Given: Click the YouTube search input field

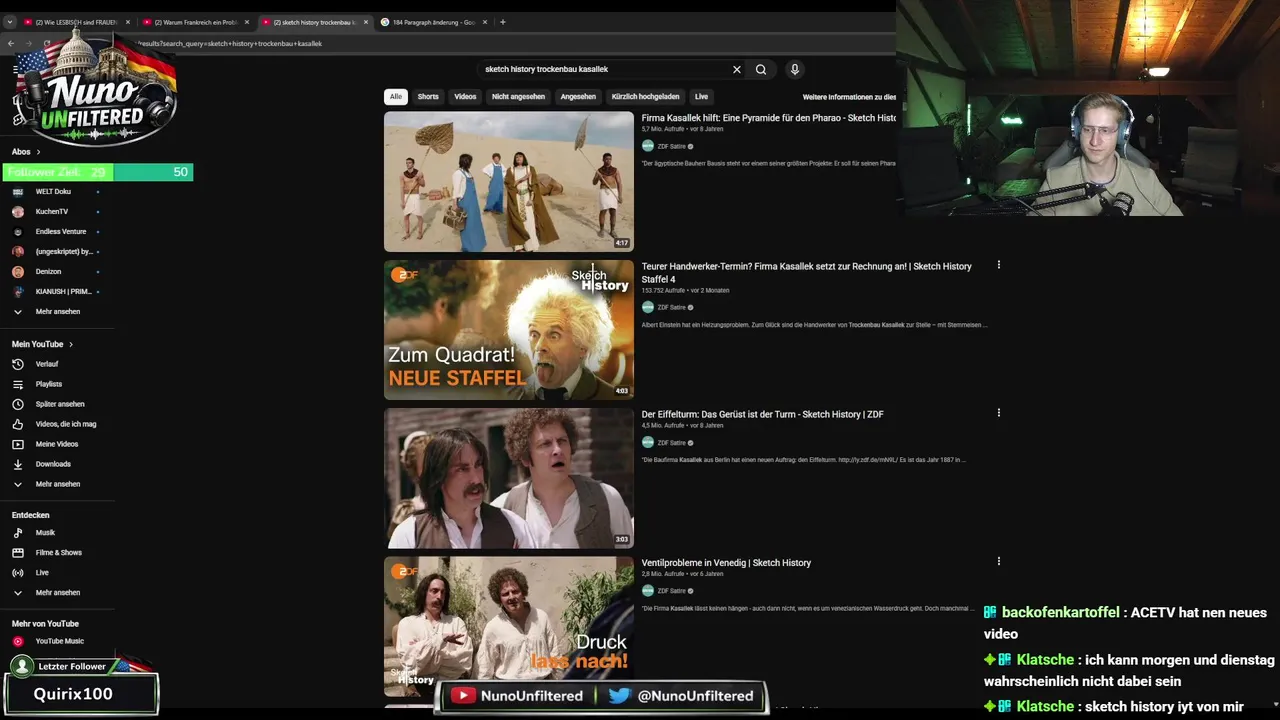Looking at the screenshot, I should tap(605, 69).
